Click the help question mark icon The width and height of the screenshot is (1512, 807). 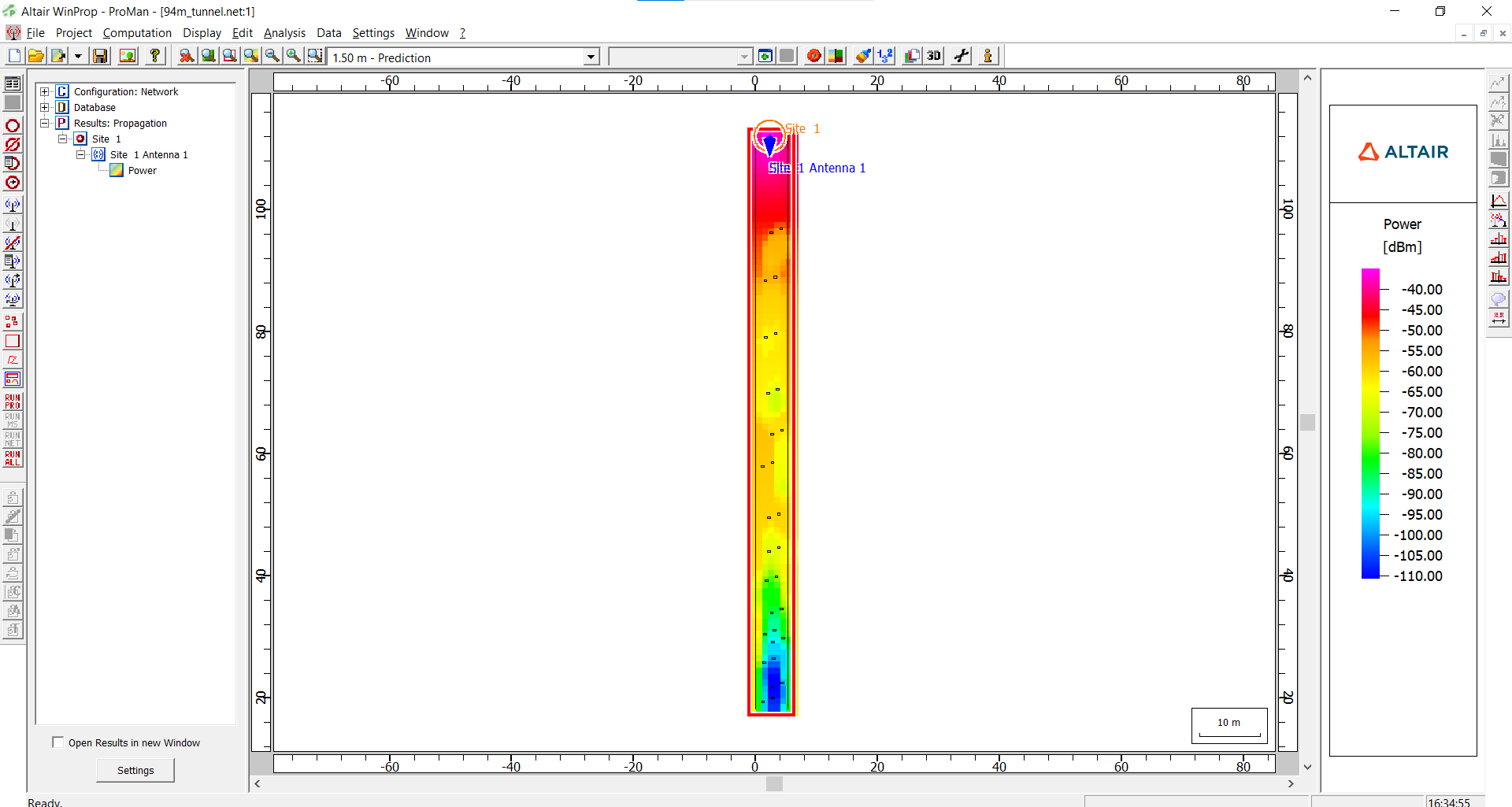pos(155,56)
